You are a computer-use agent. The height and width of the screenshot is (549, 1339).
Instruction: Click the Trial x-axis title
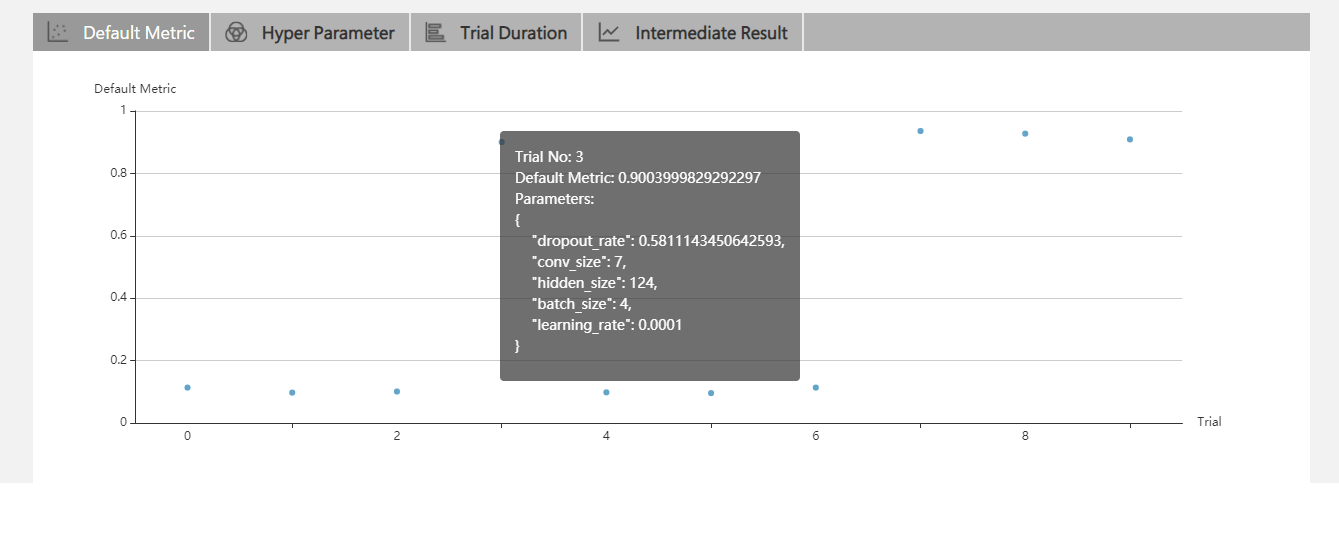coord(1209,422)
